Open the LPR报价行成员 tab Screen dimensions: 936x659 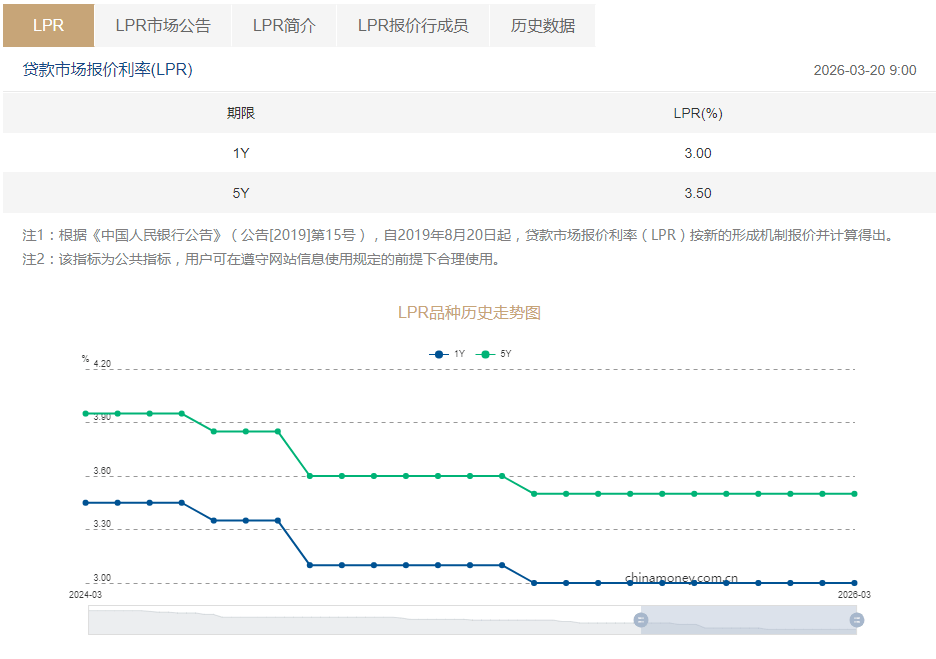pyautogui.click(x=413, y=25)
